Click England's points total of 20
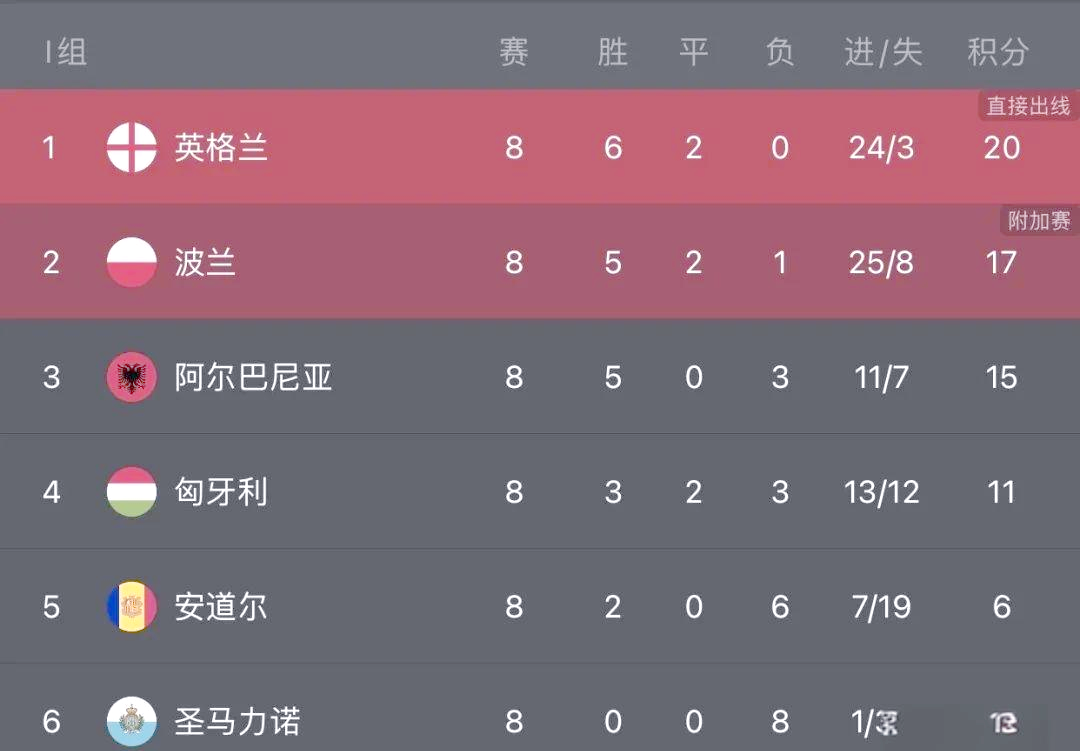The width and height of the screenshot is (1080, 751). point(1002,146)
